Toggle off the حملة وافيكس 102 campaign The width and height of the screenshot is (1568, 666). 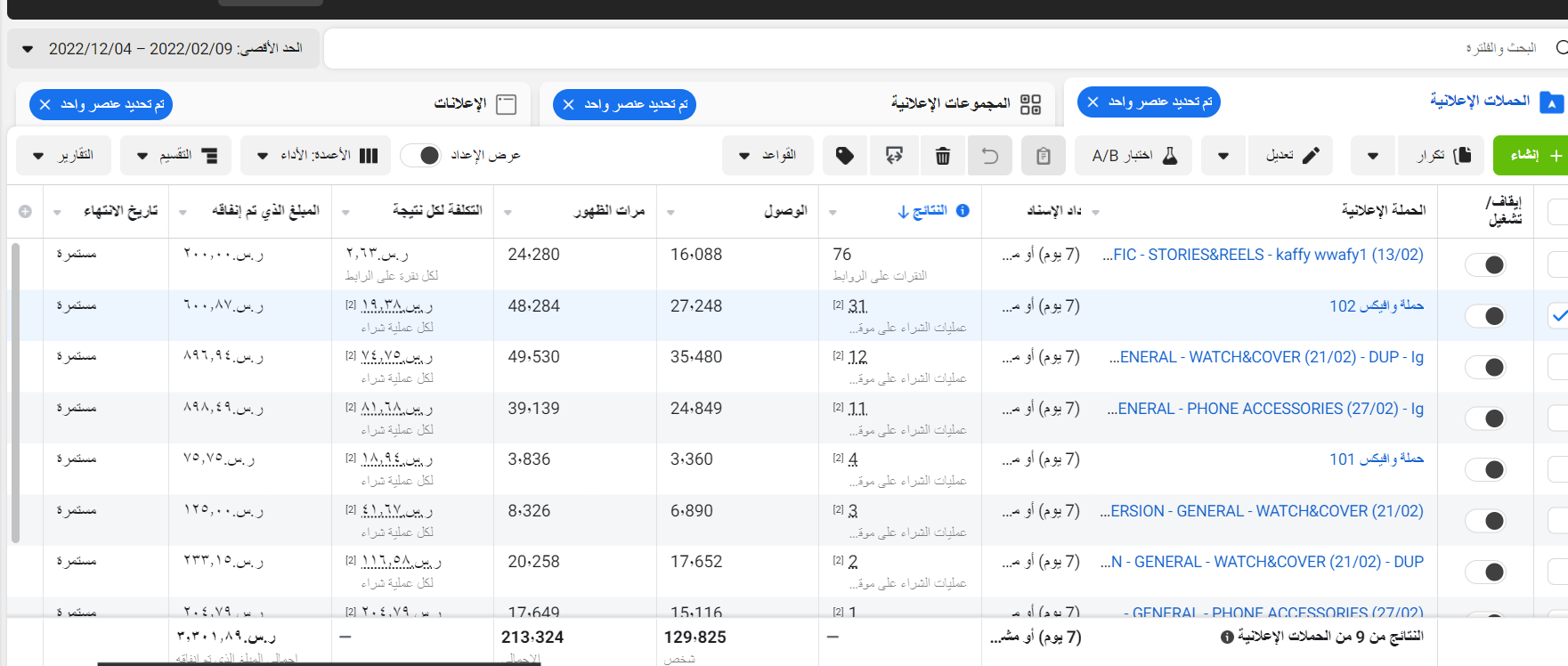(1485, 316)
